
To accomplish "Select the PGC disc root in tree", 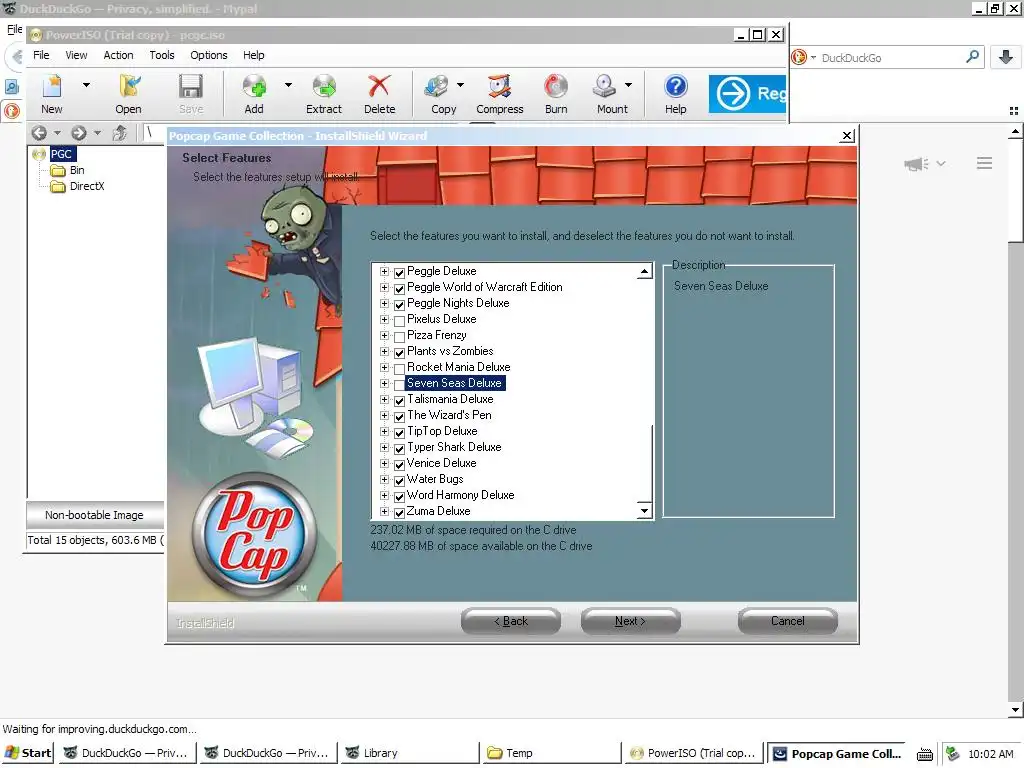I will (63, 154).
